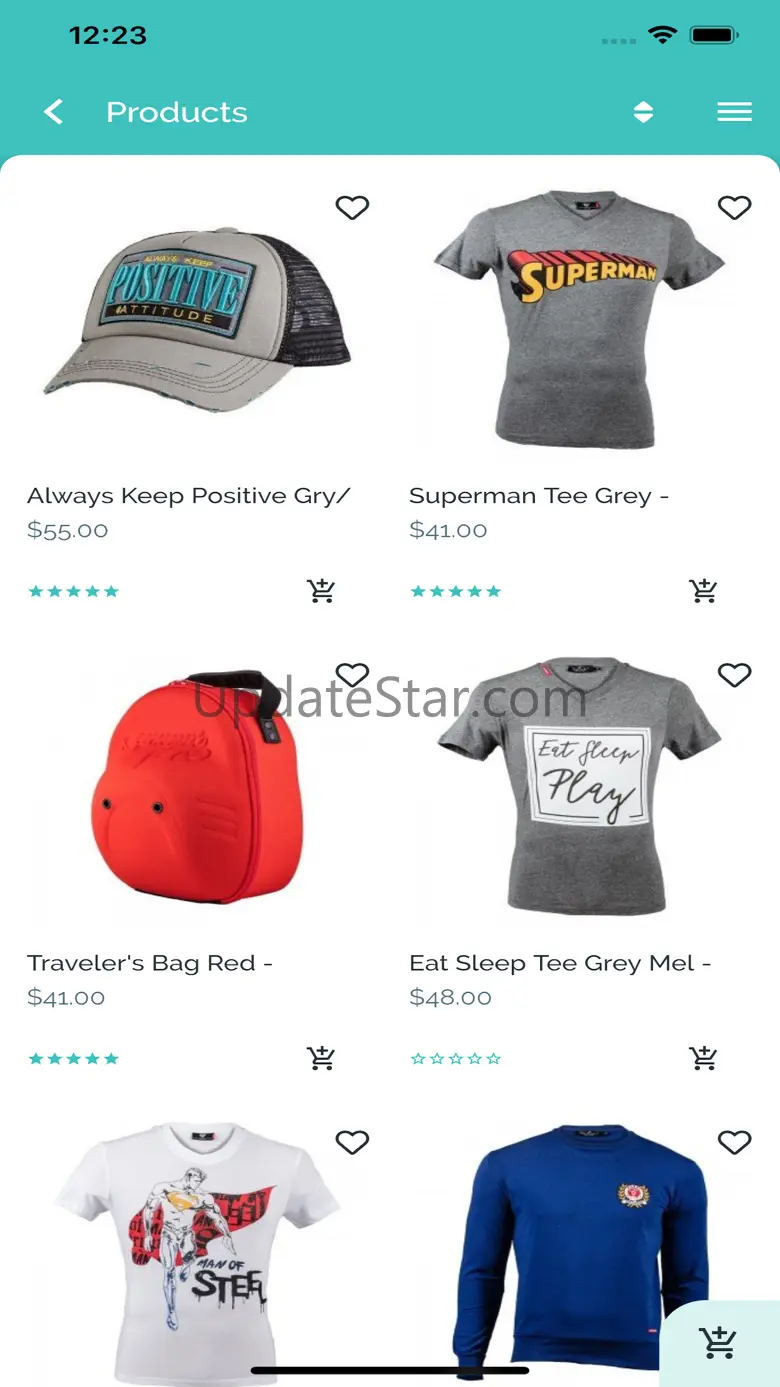This screenshot has width=780, height=1387.
Task: Add Superman Tee Grey to cart
Action: click(x=703, y=591)
